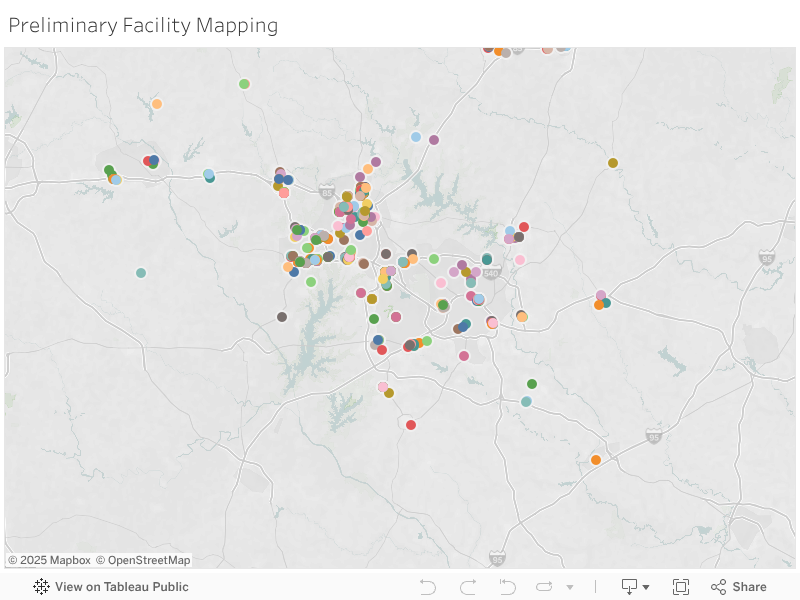Revert the dashboard using the reset icon
The width and height of the screenshot is (800, 600).
(x=507, y=586)
